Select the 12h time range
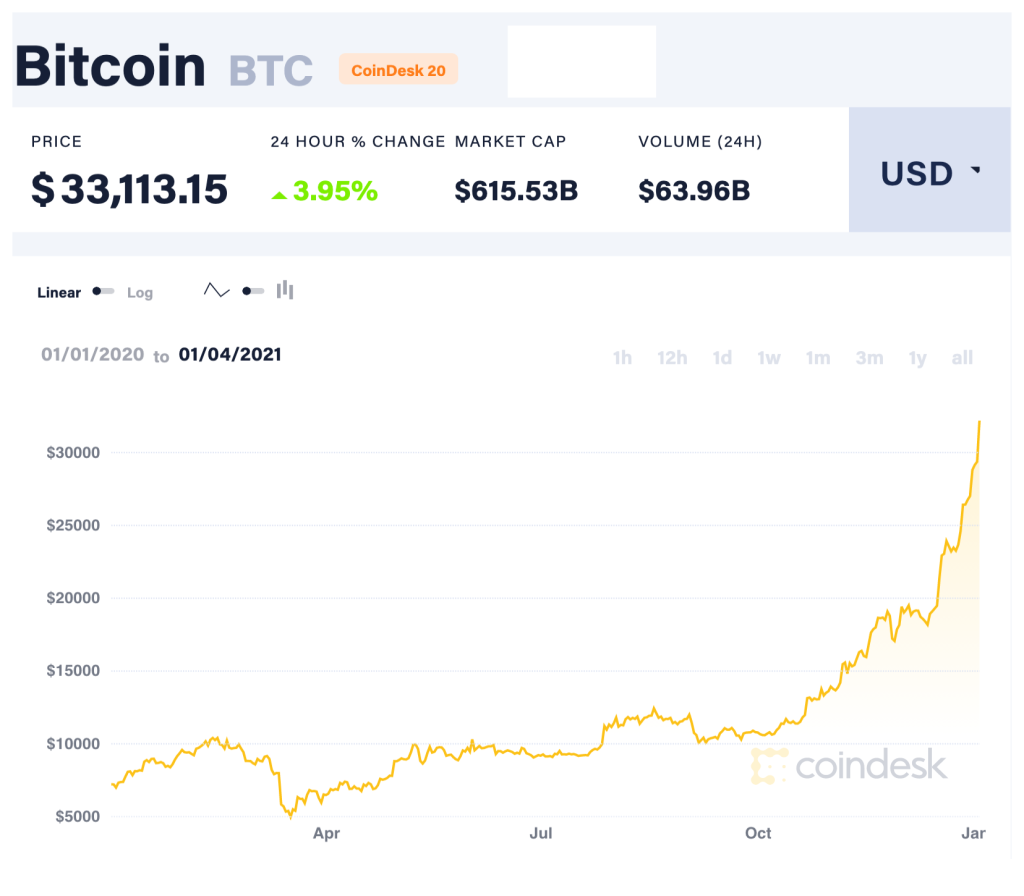 click(672, 358)
